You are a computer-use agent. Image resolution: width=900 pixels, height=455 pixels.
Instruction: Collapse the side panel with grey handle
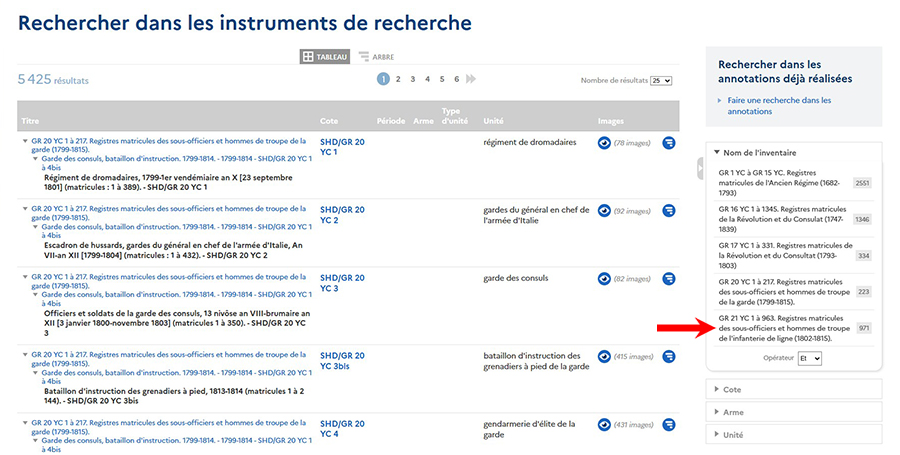point(700,170)
